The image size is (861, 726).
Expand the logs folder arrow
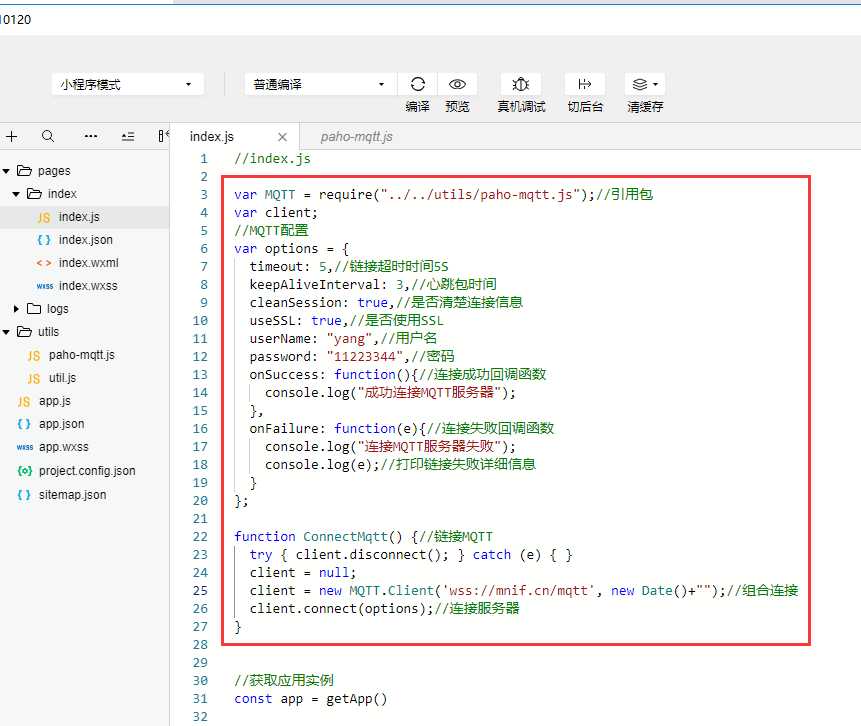[16, 309]
